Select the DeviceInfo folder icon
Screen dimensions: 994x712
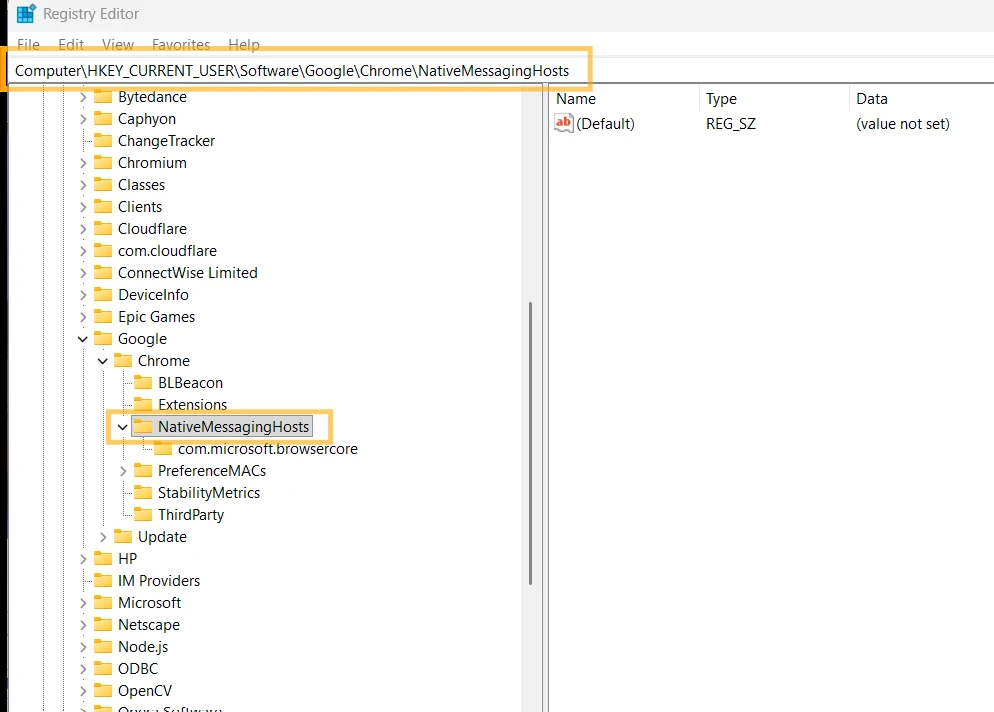click(x=103, y=295)
